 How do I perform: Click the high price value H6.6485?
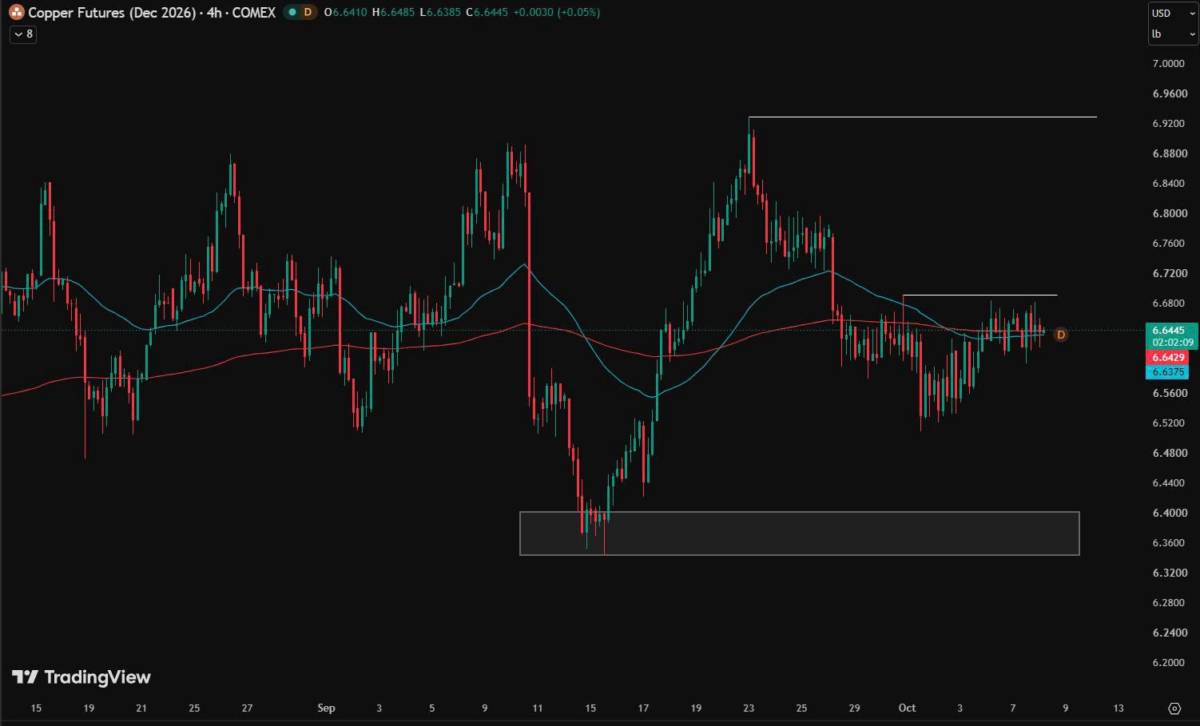click(394, 12)
